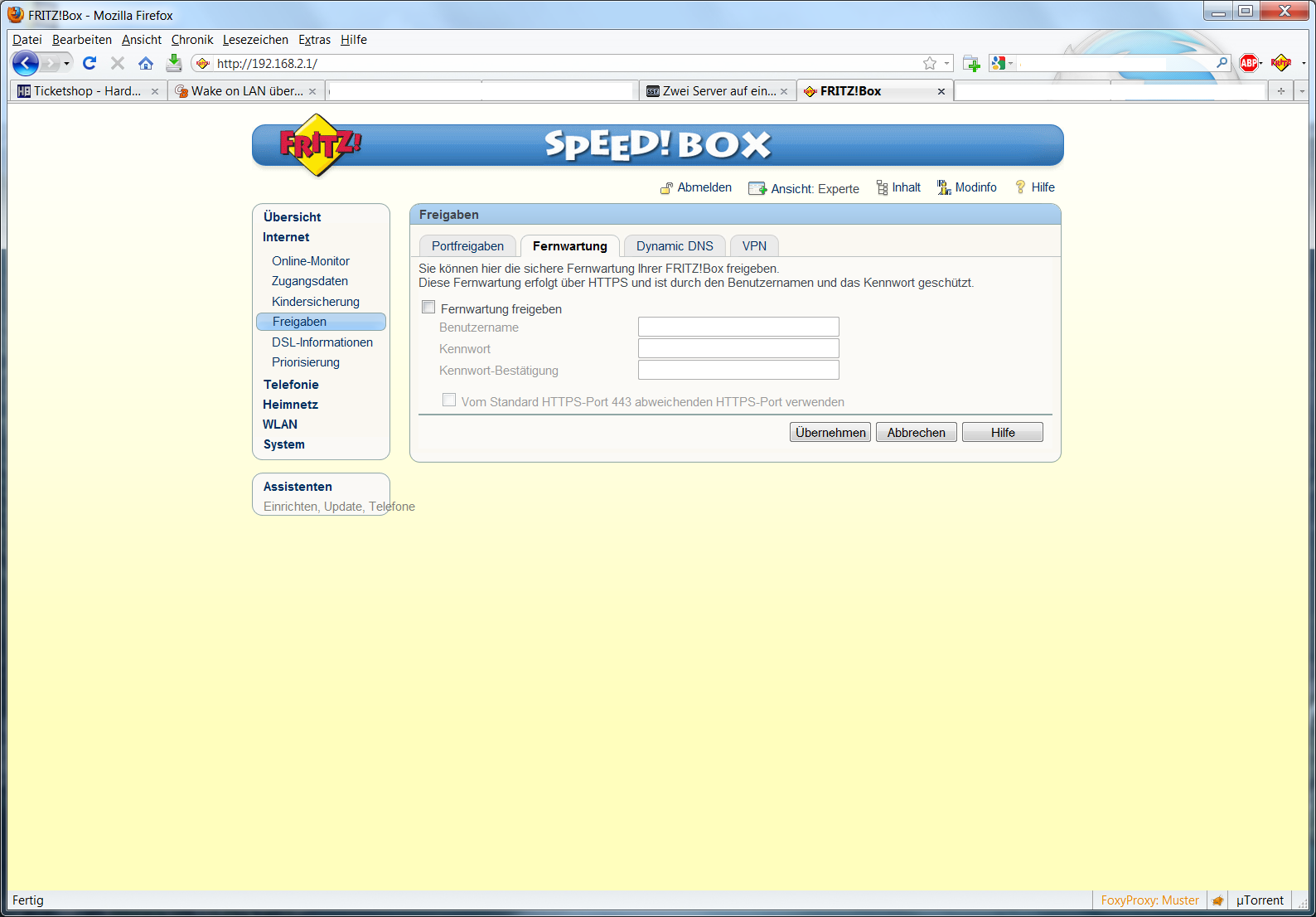
Task: Expand Heimnetz in sidebar
Action: pyautogui.click(x=290, y=405)
